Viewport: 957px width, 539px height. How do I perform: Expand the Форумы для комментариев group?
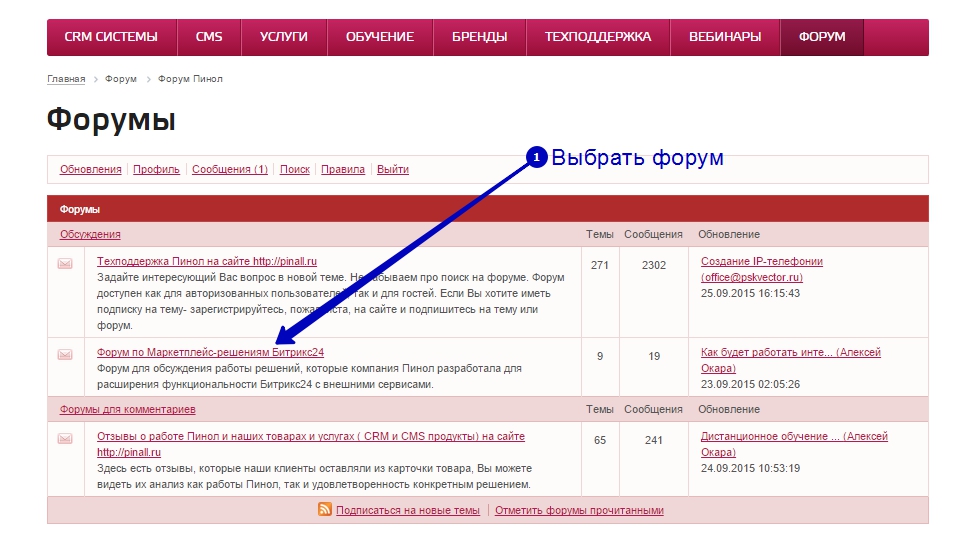127,409
